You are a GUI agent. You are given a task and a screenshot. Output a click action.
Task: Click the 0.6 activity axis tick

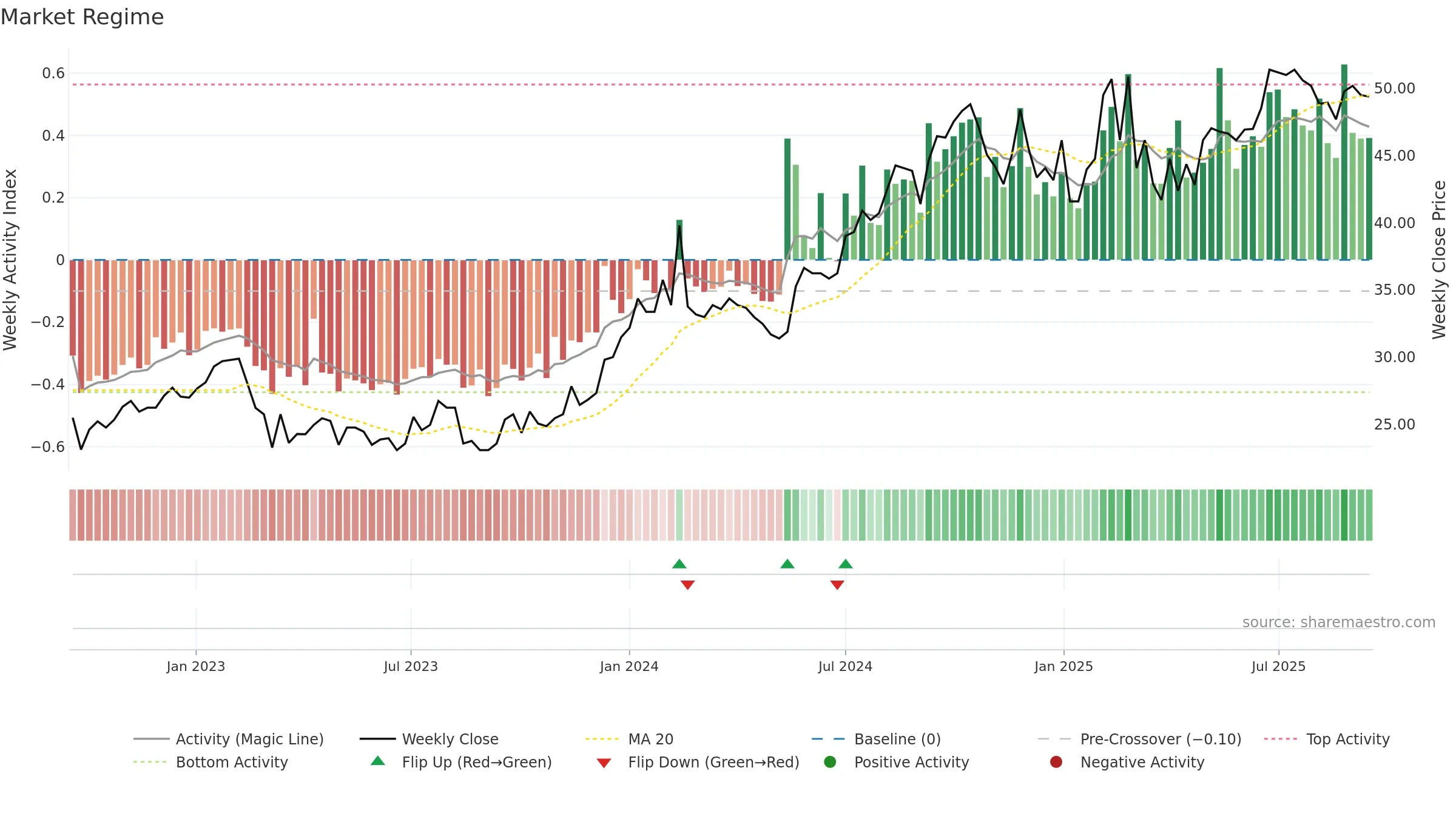53,73
